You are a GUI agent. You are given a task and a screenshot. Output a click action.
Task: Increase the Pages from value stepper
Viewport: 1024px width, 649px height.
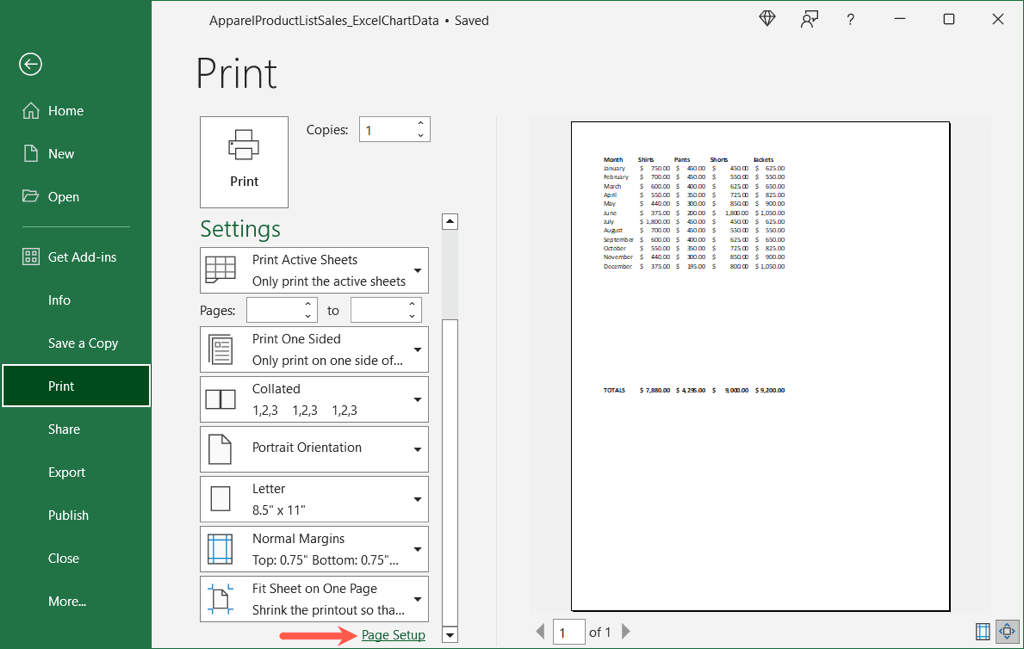point(308,304)
